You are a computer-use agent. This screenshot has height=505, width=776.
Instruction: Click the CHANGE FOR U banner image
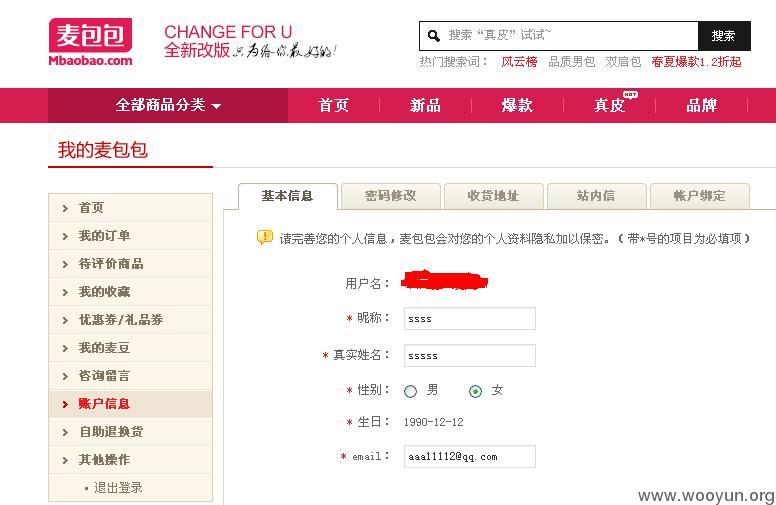pos(250,41)
